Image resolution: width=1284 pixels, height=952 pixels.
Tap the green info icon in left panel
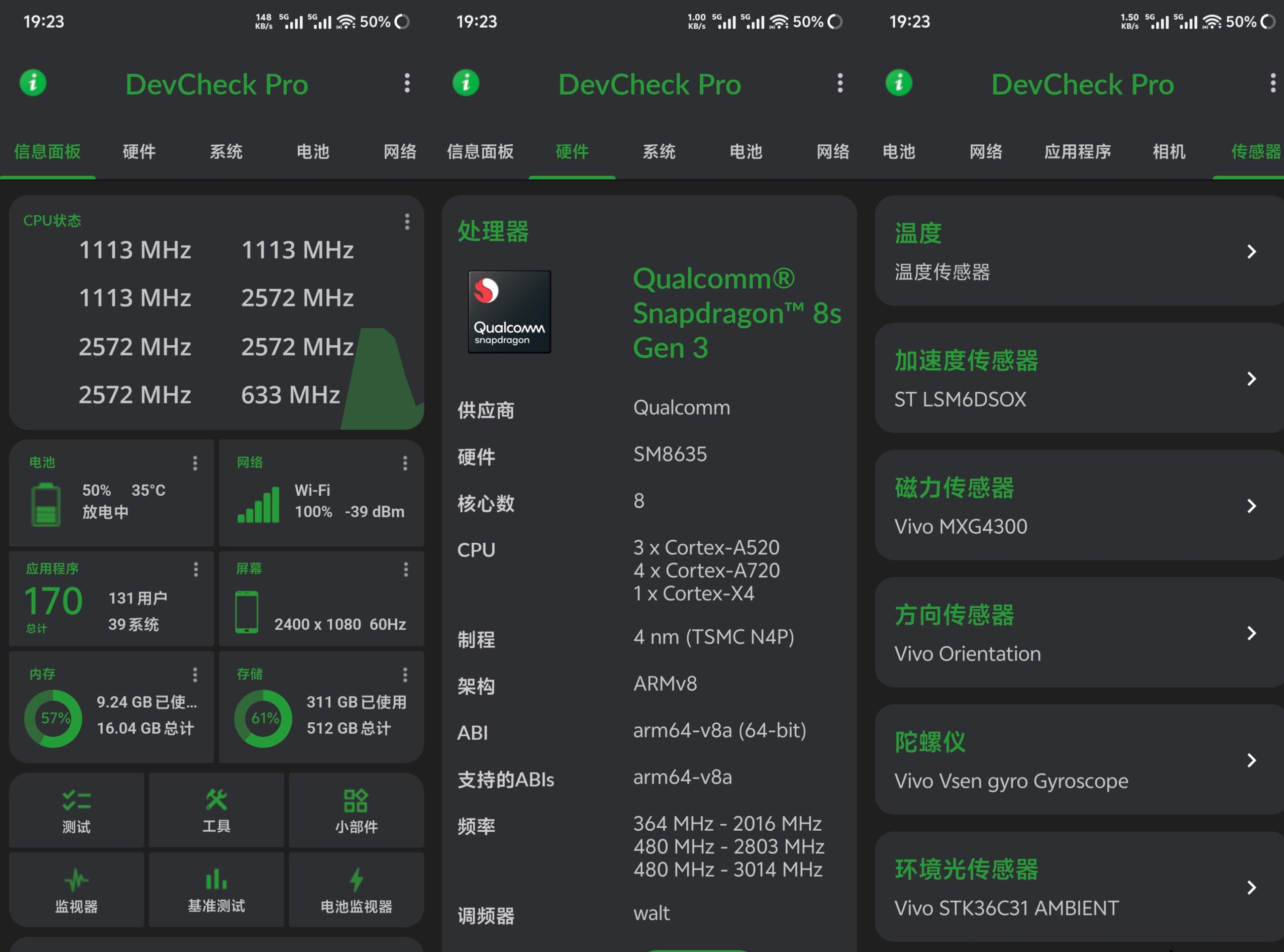pos(33,83)
